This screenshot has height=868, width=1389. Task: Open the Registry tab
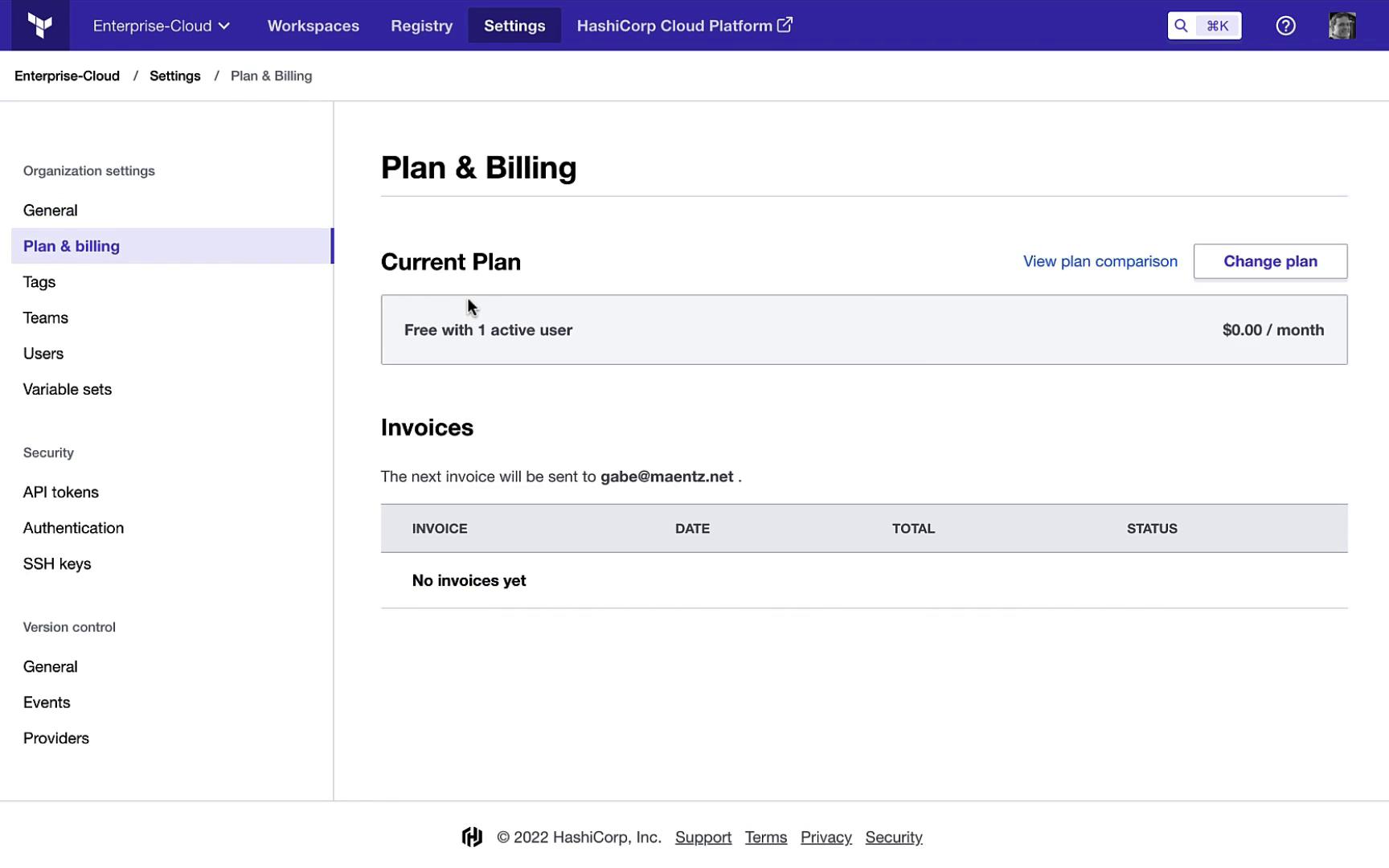421,26
